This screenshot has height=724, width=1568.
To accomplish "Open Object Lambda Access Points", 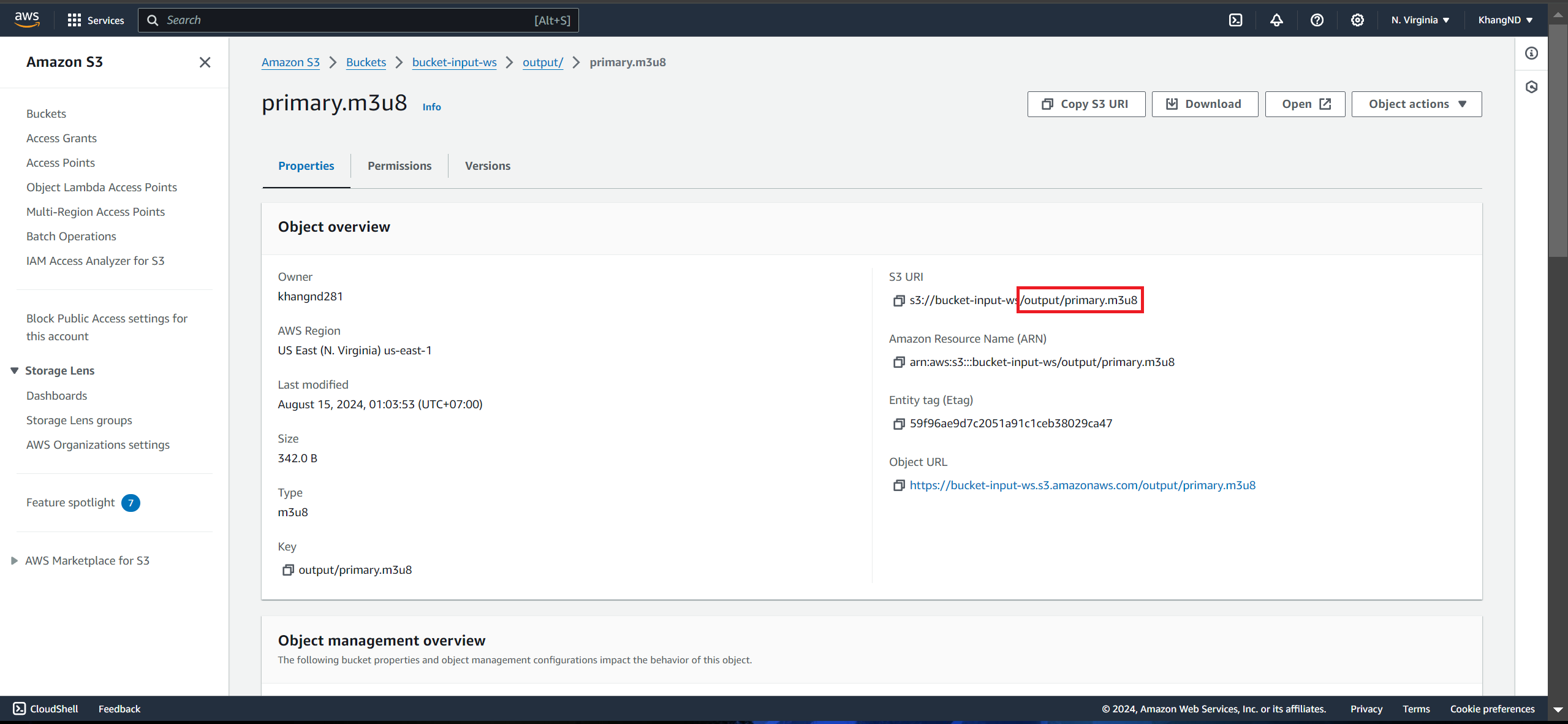I will 102,188.
